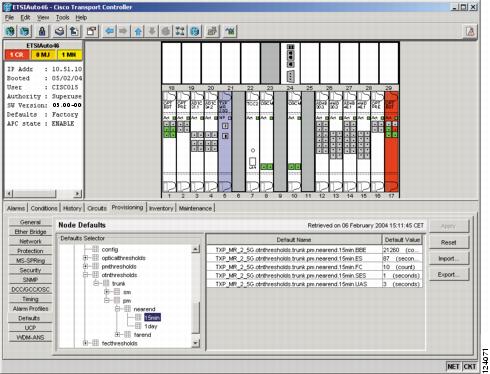Image resolution: width=490 pixels, height=374 pixels.
Task: Open the File menu
Action: 9,18
